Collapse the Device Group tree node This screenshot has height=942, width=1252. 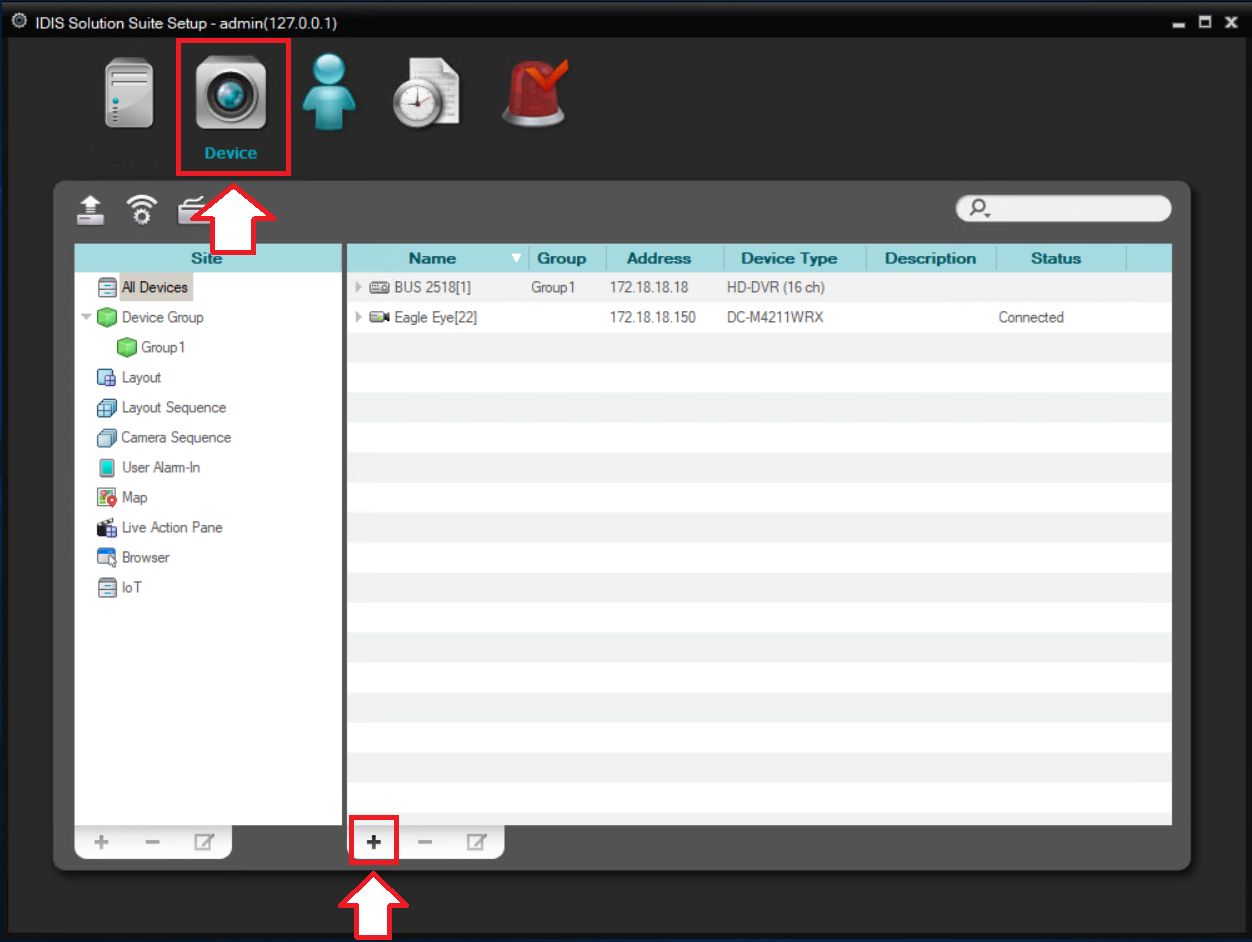coord(86,317)
